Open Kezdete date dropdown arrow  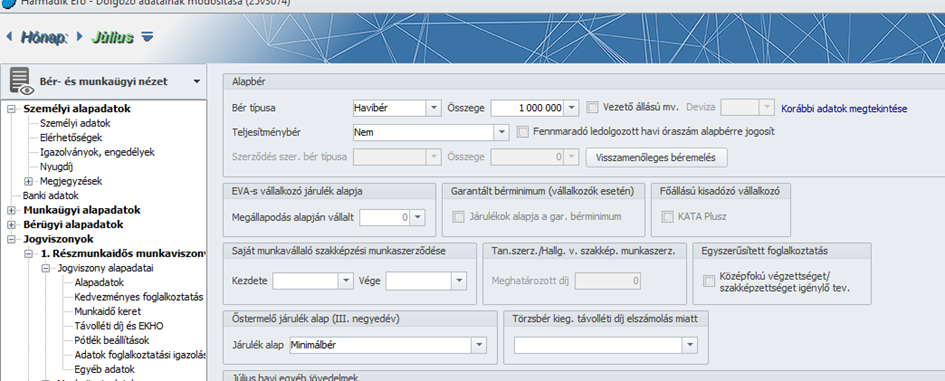point(345,281)
